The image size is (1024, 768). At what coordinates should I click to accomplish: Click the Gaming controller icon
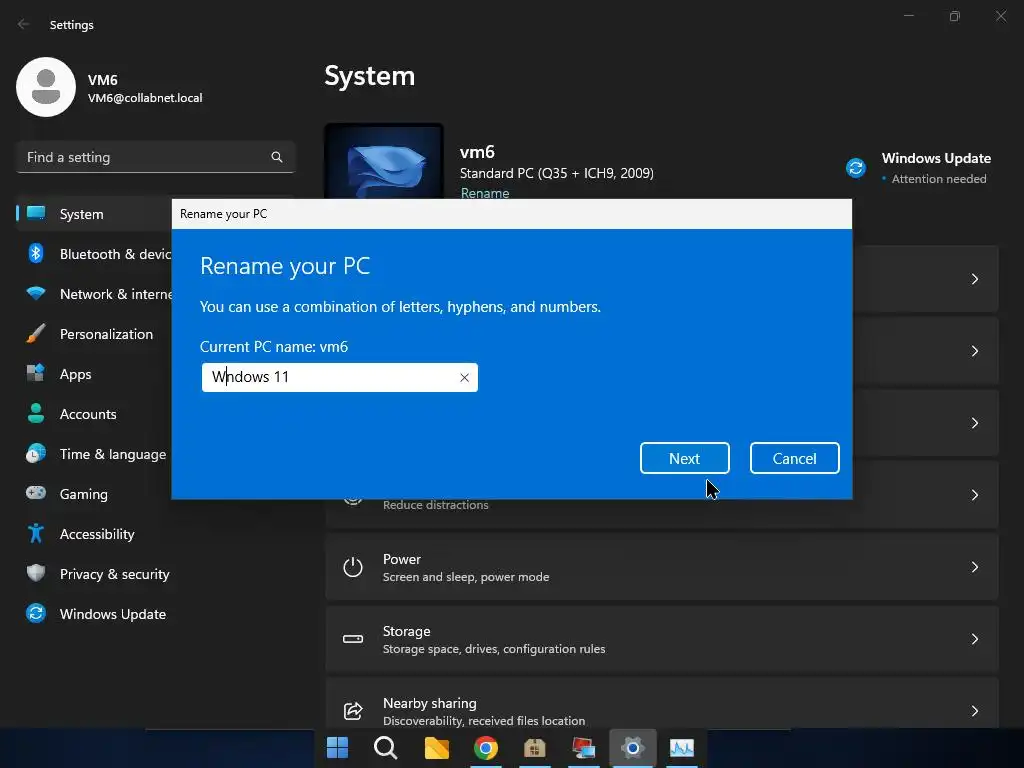[36, 493]
